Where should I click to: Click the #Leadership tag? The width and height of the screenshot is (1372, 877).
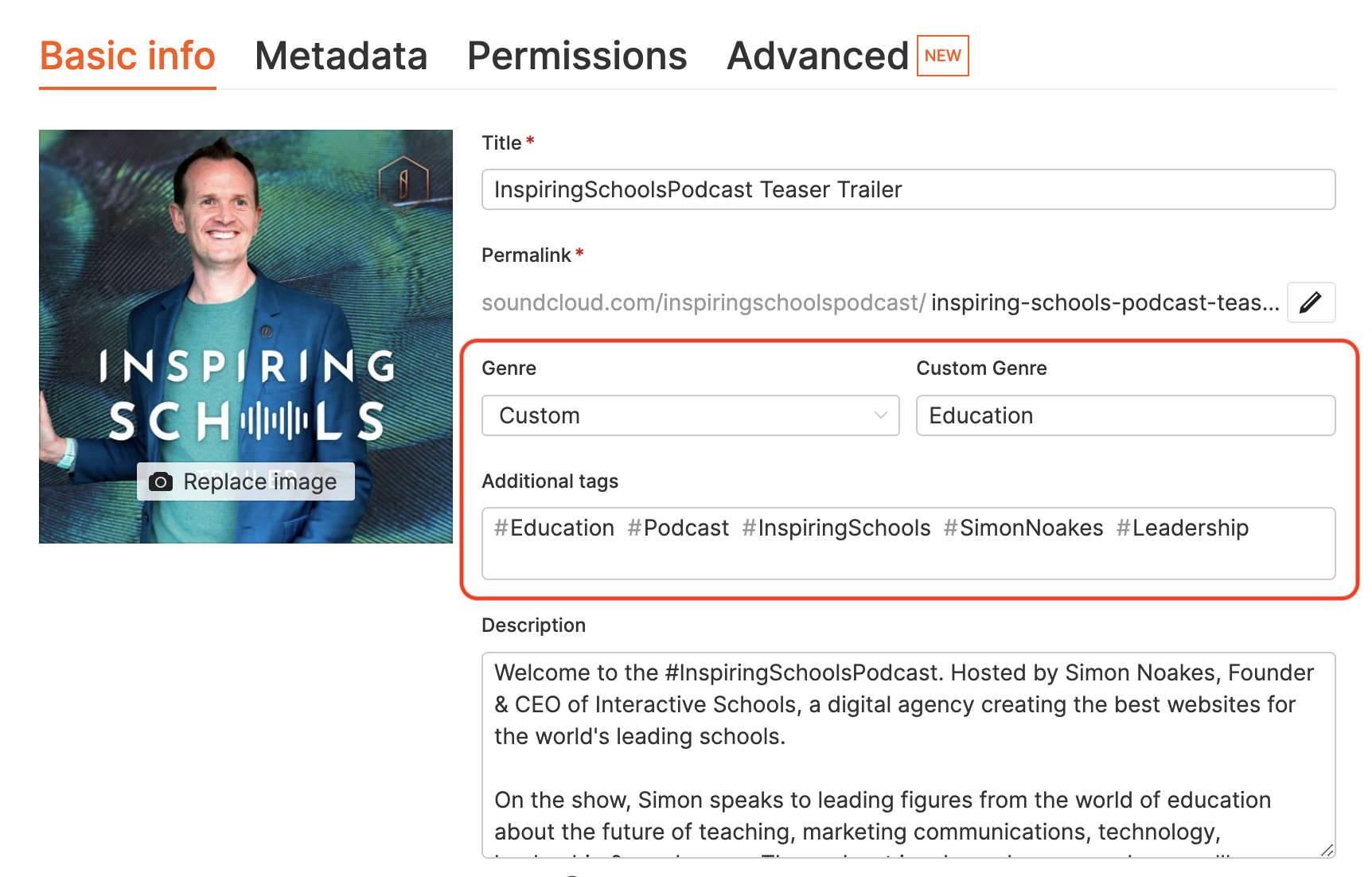[1182, 528]
